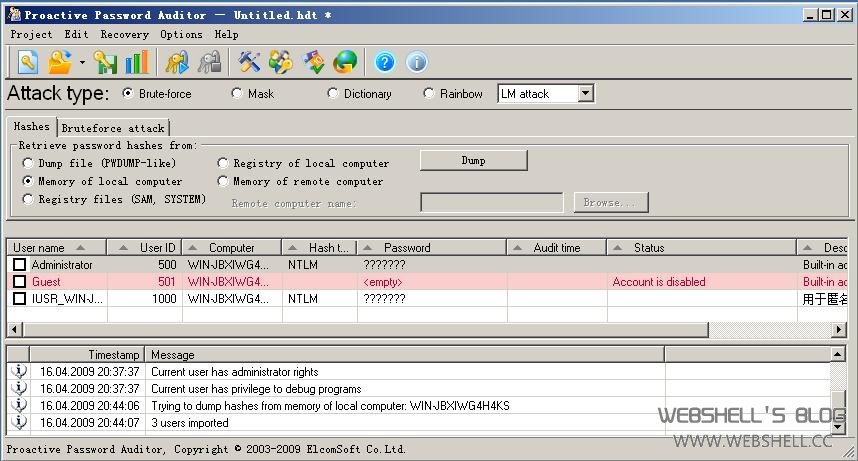Screen dimensions: 858x461
Task: Sort by Status column header
Action: [x=702, y=247]
